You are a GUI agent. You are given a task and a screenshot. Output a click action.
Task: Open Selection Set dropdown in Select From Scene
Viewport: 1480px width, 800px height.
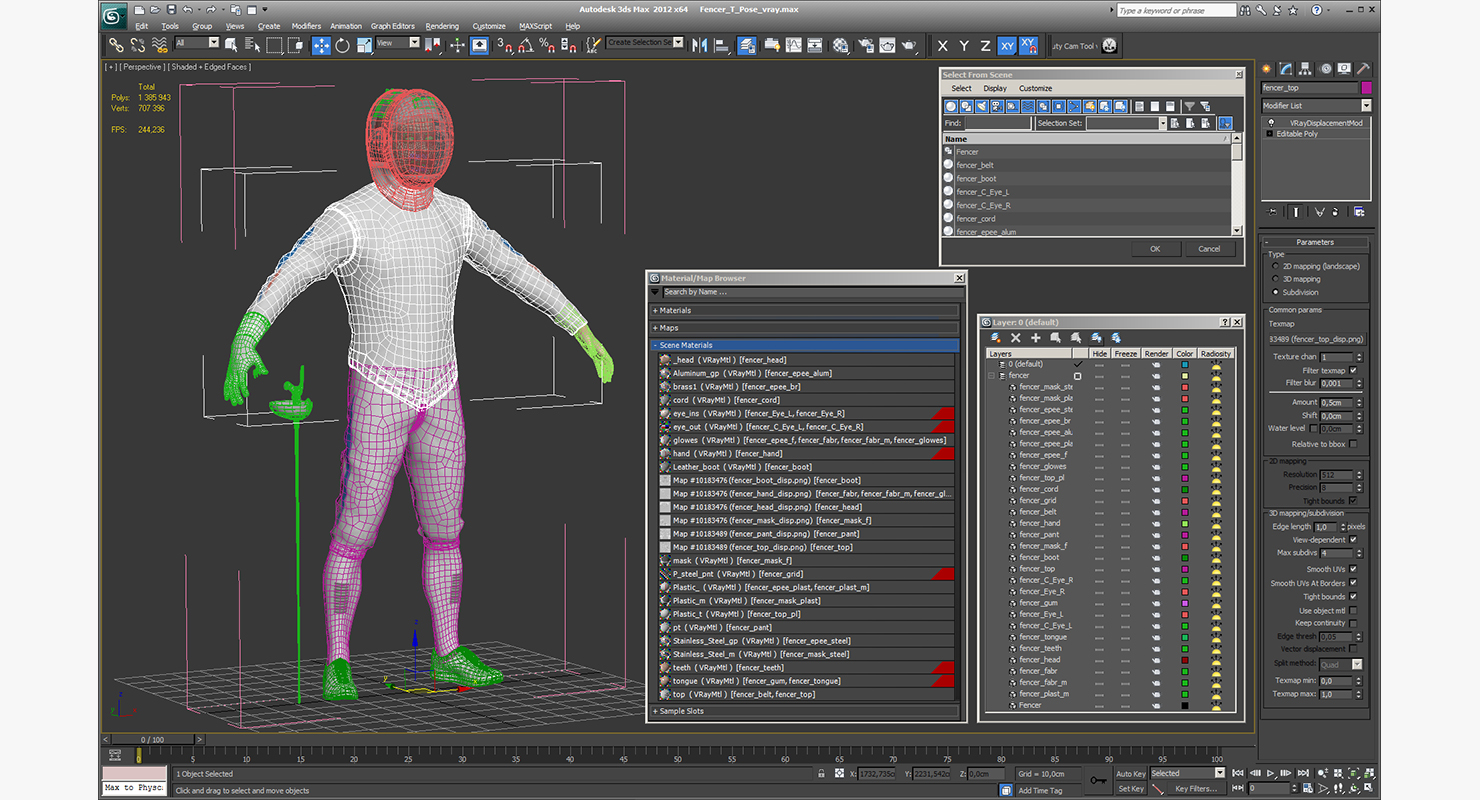1163,123
